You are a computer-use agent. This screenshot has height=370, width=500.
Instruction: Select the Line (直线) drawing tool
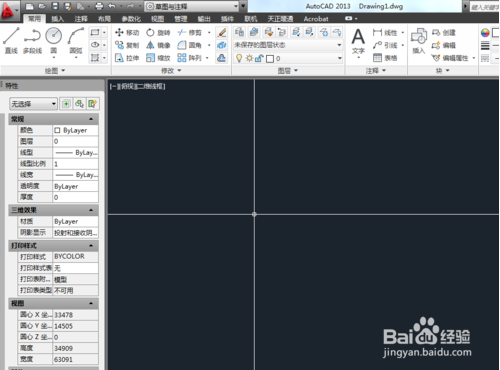pos(11,41)
